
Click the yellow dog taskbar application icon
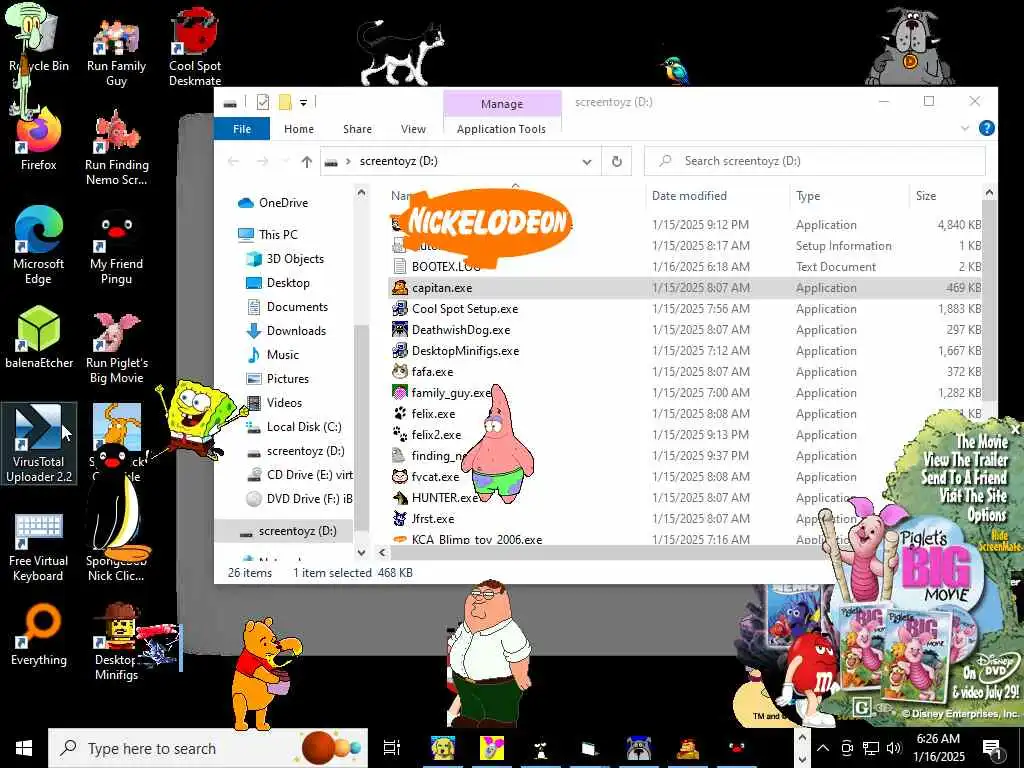[x=443, y=748]
